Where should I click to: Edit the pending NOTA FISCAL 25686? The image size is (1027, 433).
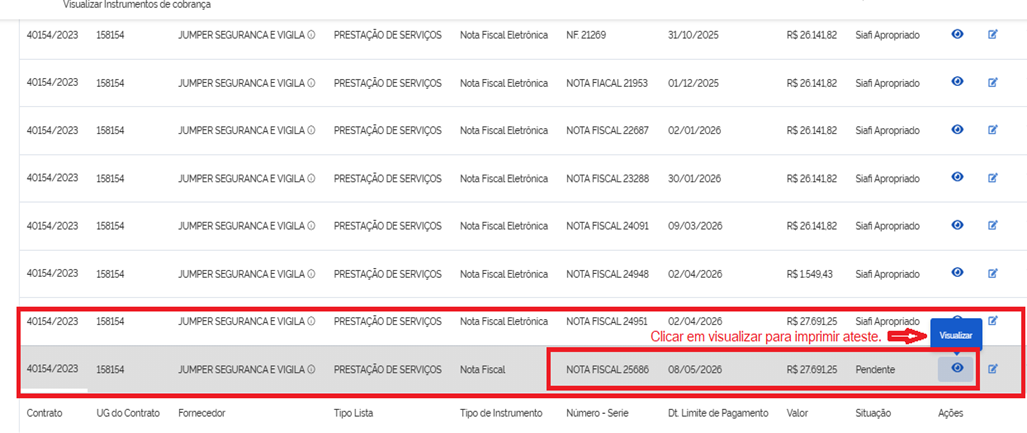(x=992, y=369)
